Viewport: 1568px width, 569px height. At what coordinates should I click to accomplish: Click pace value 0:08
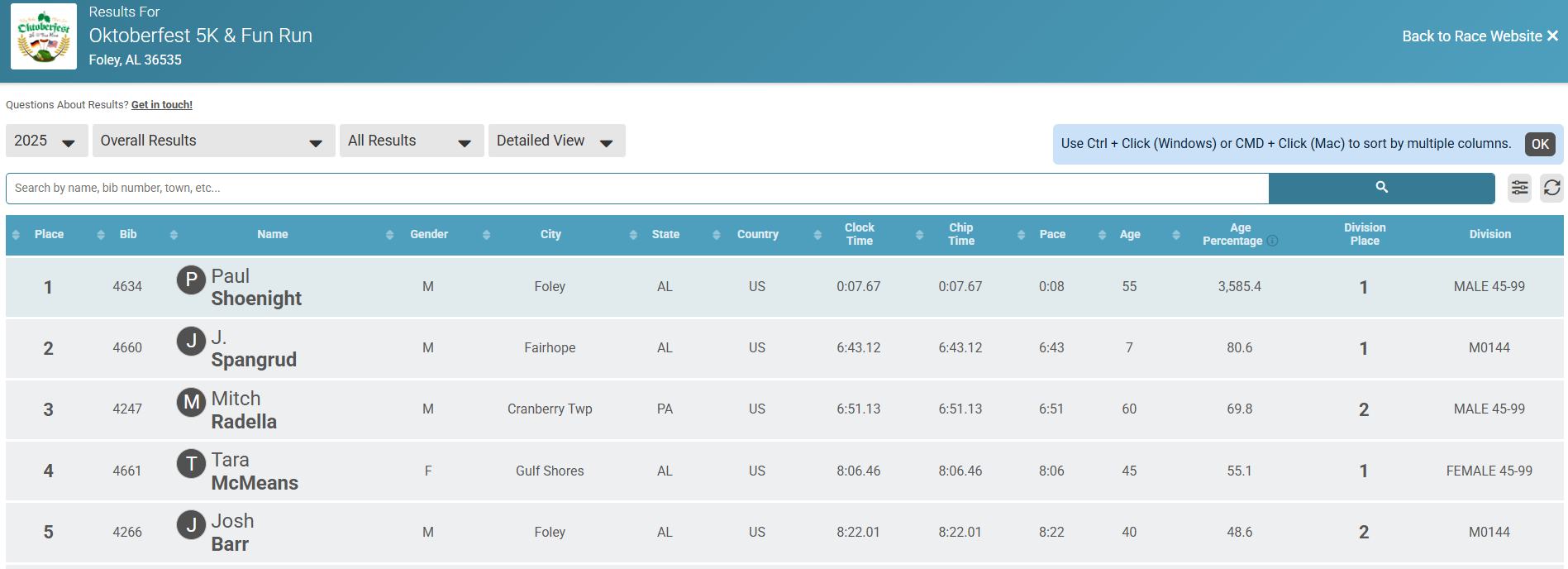1051,286
